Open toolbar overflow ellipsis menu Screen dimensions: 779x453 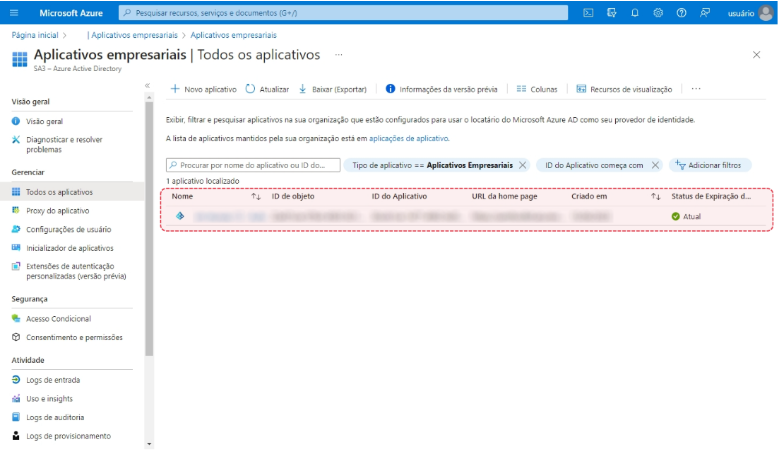(696, 89)
